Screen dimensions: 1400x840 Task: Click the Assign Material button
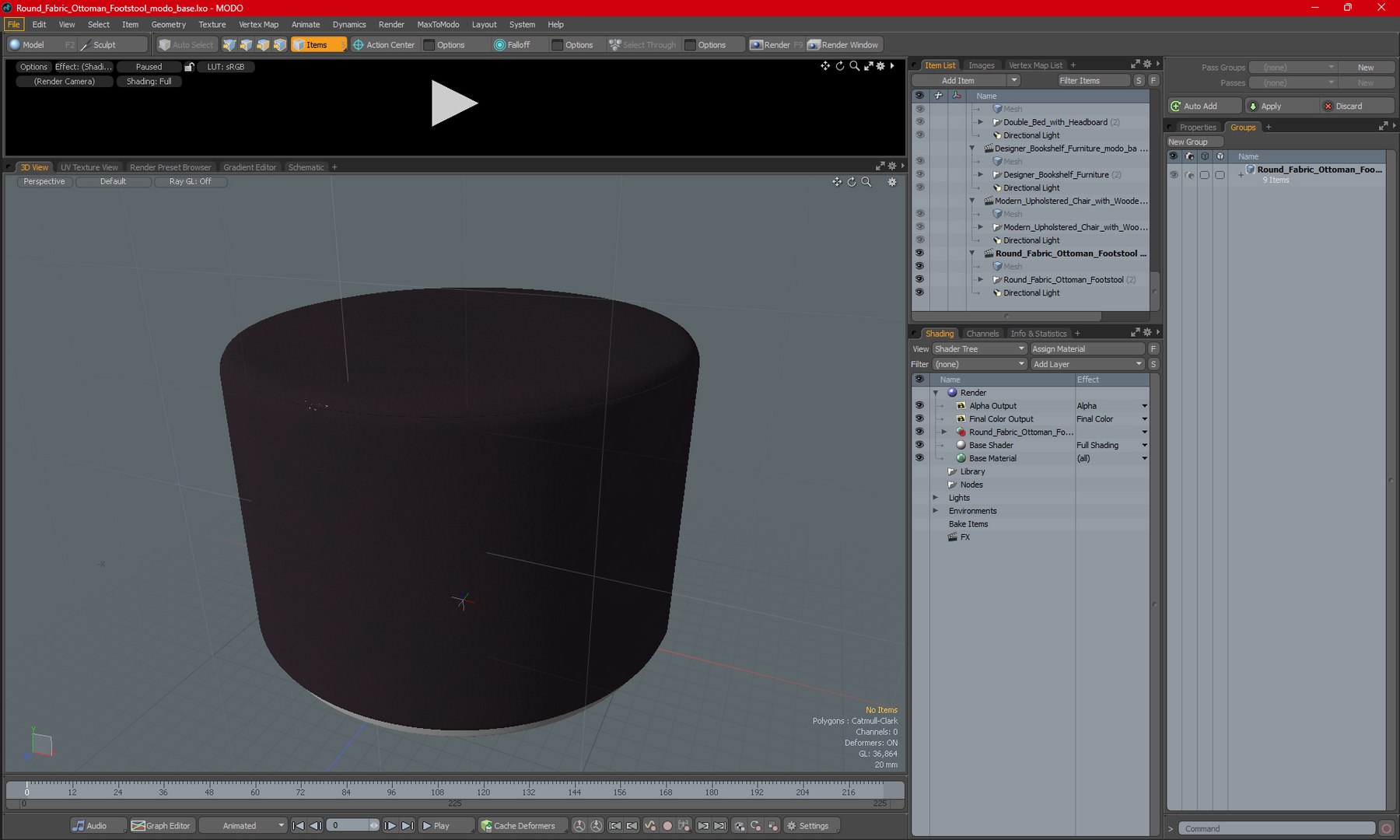pyautogui.click(x=1087, y=349)
